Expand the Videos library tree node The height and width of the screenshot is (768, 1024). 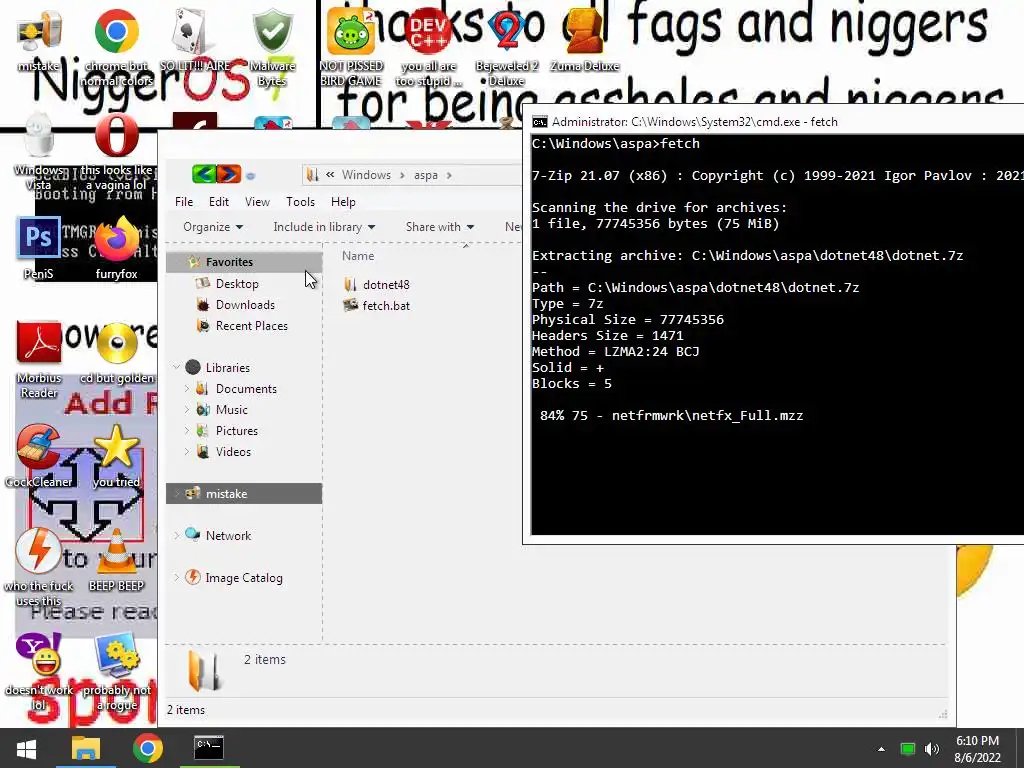click(186, 451)
